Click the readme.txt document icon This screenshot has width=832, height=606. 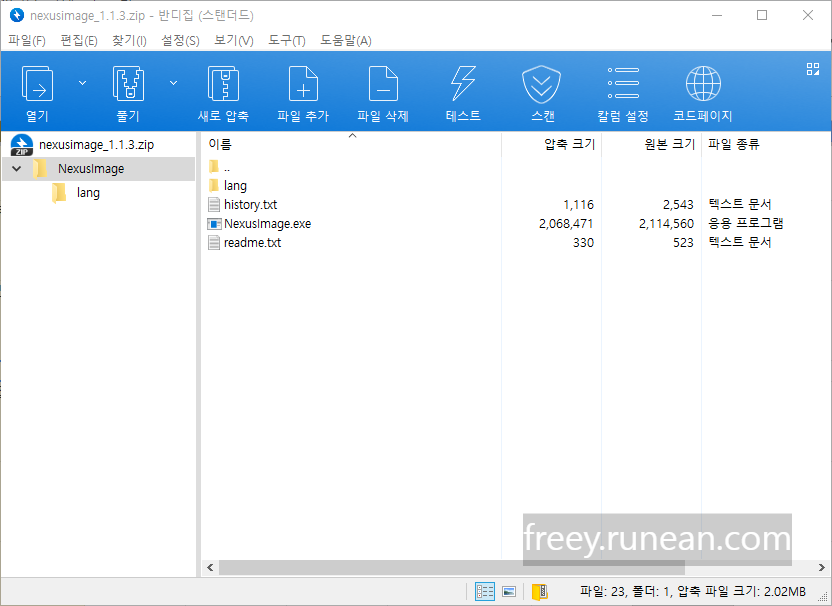click(x=214, y=243)
